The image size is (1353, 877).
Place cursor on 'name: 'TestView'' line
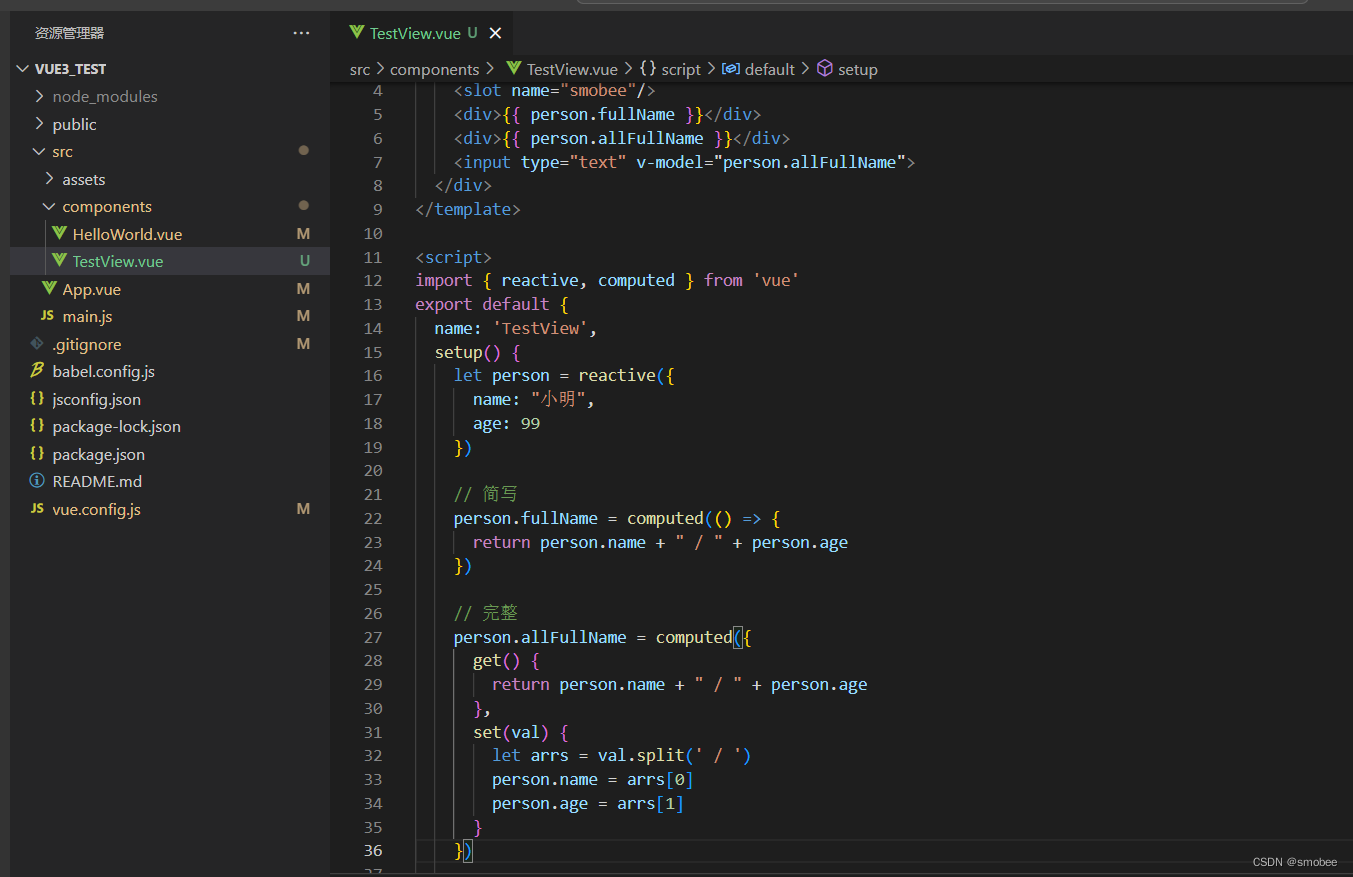point(516,328)
